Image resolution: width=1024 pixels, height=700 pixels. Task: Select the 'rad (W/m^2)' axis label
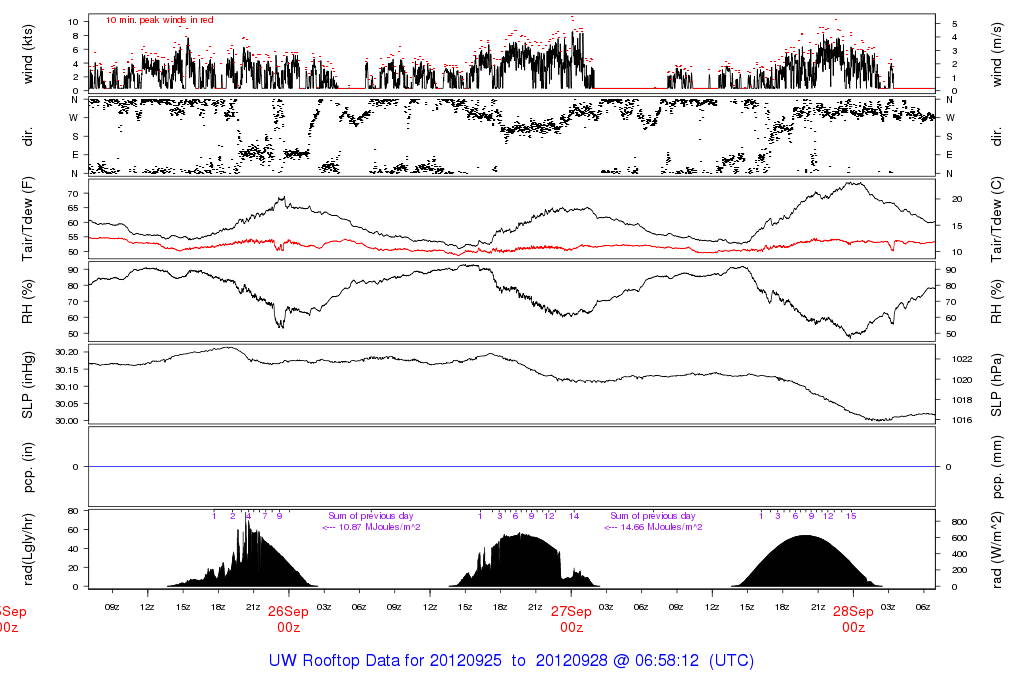pyautogui.click(x=996, y=550)
